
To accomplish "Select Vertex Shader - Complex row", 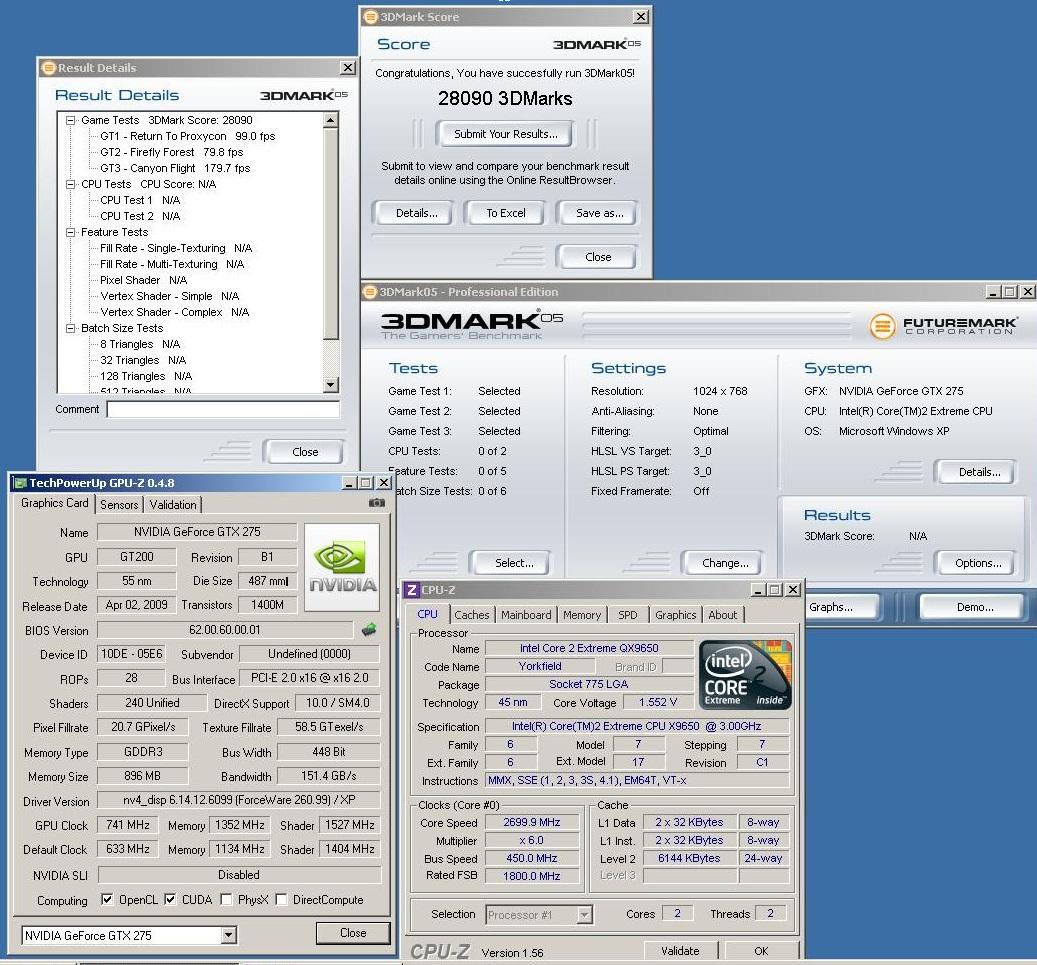I will coord(175,312).
